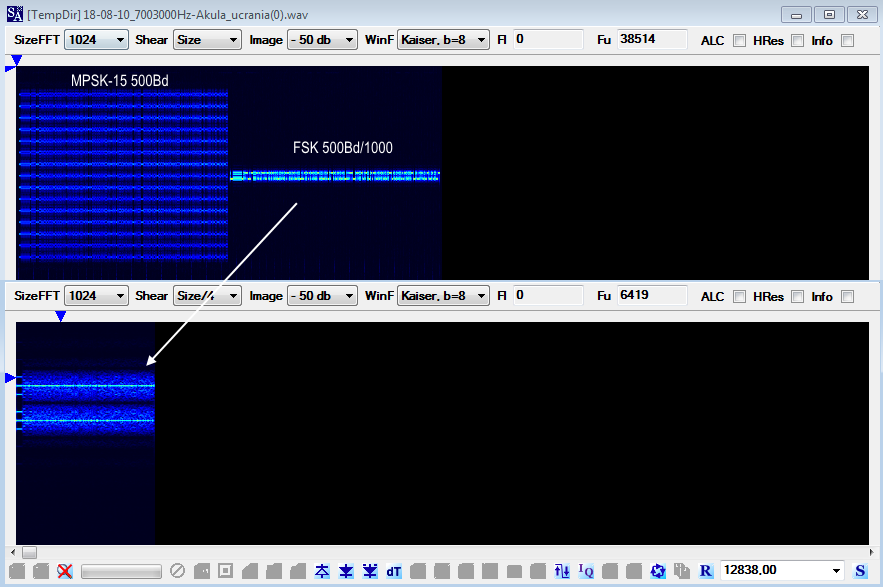Enable ALC checkbox in the lower panel

739,296
